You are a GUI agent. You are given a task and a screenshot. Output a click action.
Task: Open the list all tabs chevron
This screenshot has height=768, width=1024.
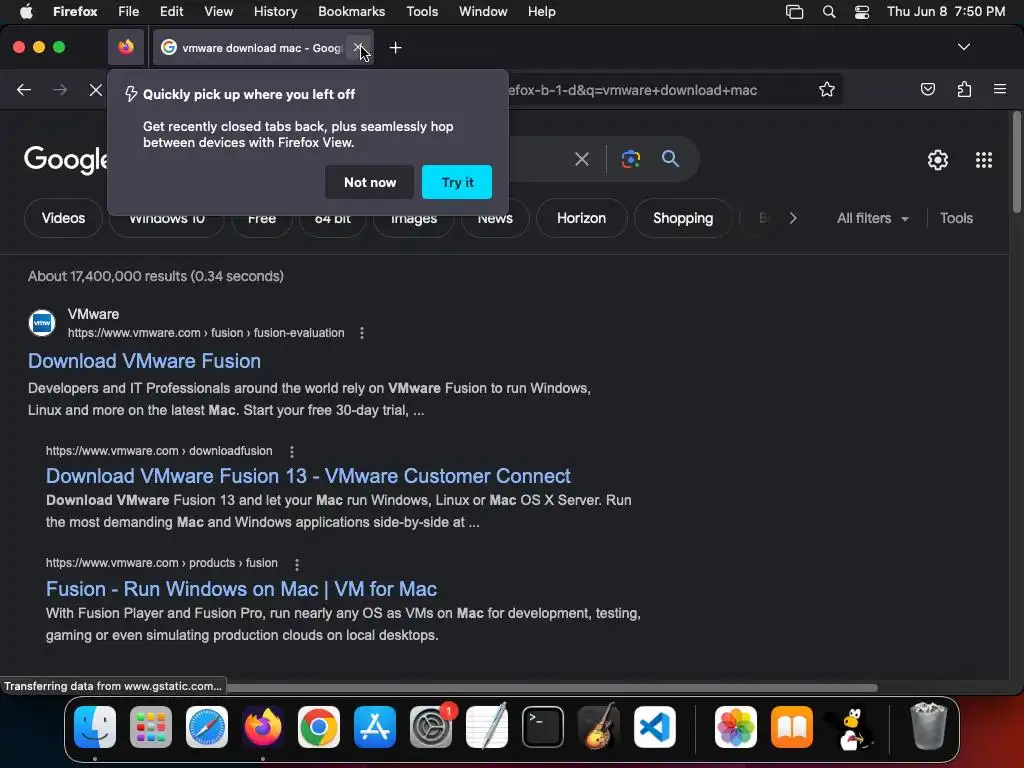(963, 47)
